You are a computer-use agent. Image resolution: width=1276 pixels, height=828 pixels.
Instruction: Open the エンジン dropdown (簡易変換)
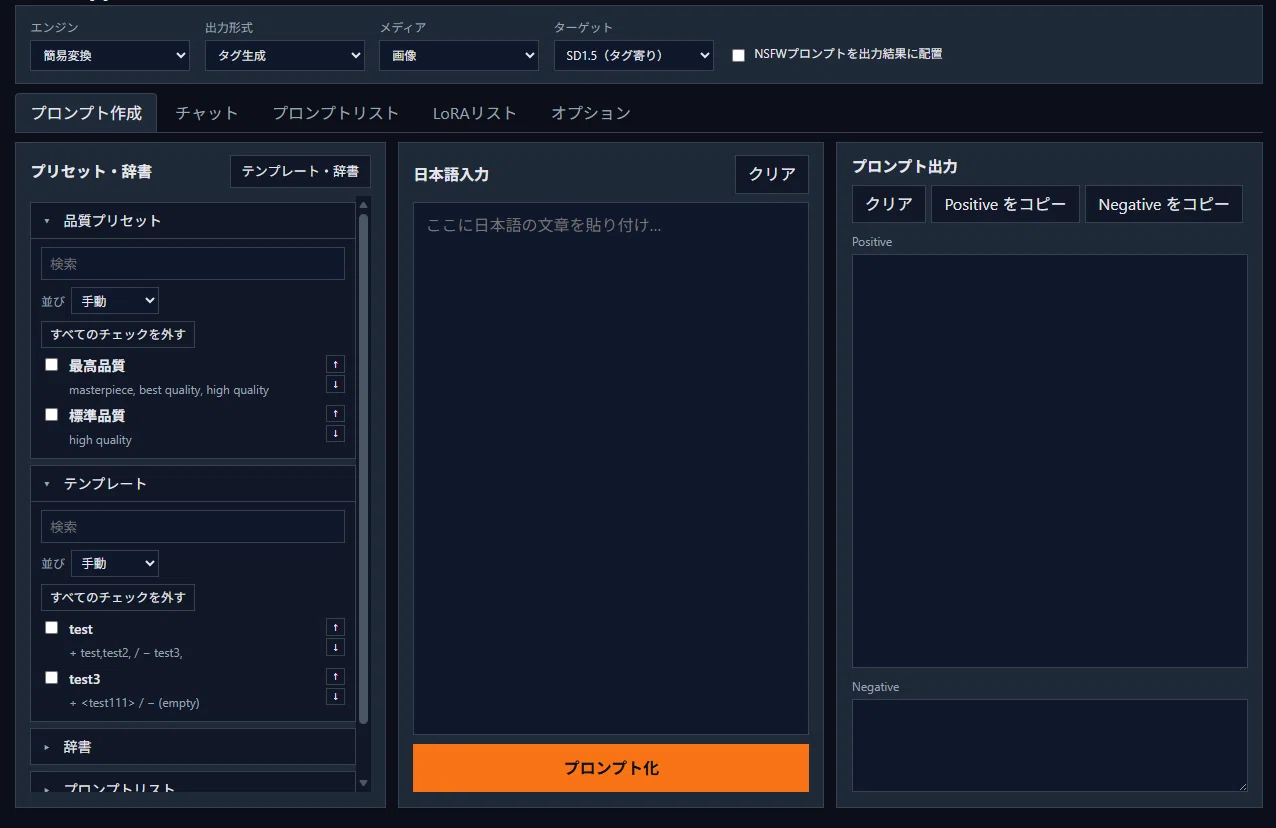coord(110,56)
